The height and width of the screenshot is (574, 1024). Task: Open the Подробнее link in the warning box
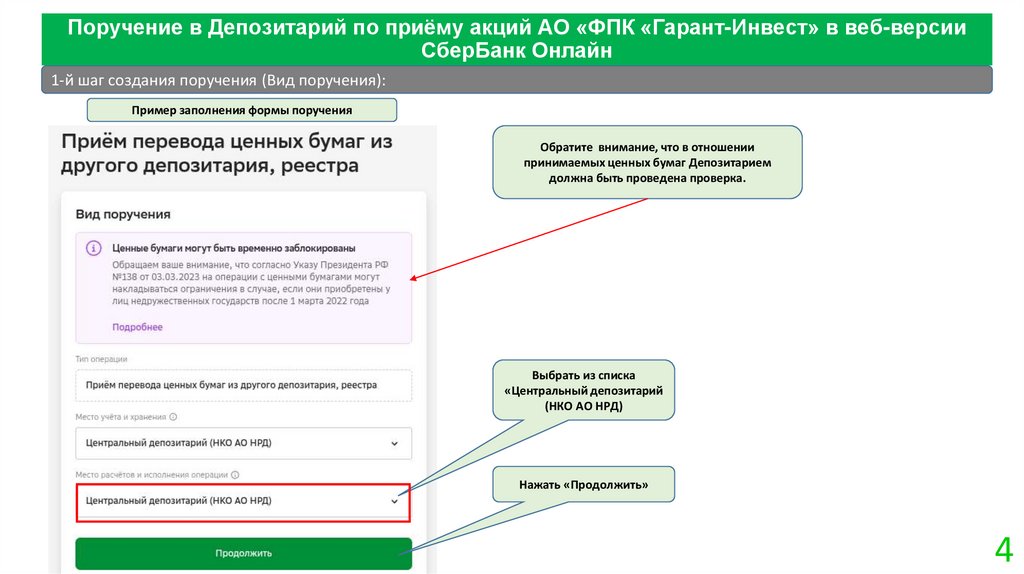pyautogui.click(x=137, y=327)
